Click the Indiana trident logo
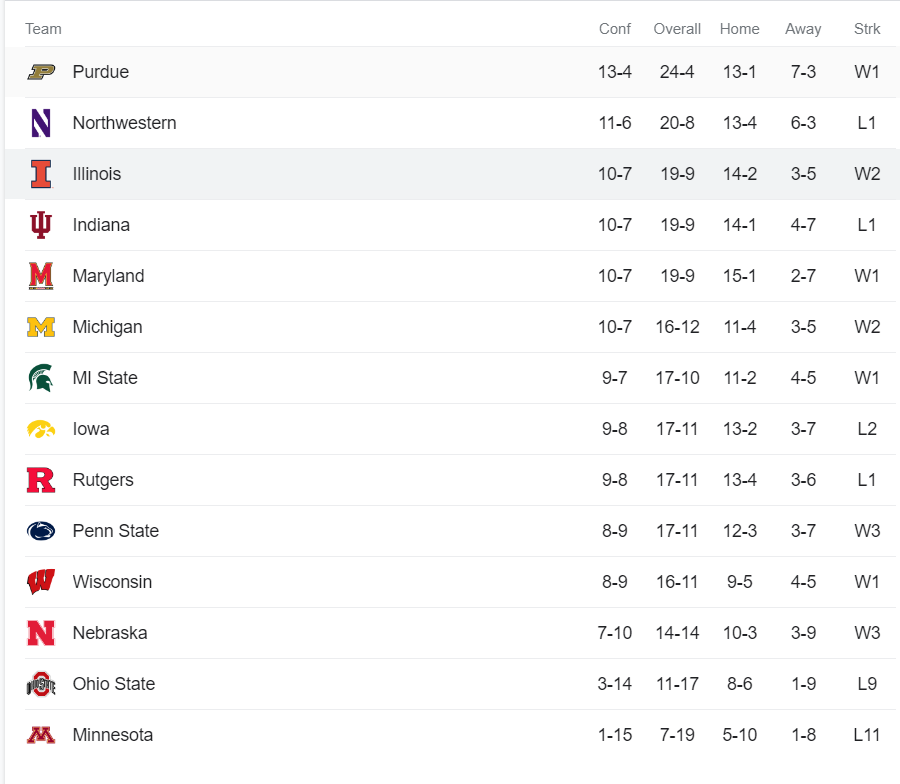 [41, 225]
